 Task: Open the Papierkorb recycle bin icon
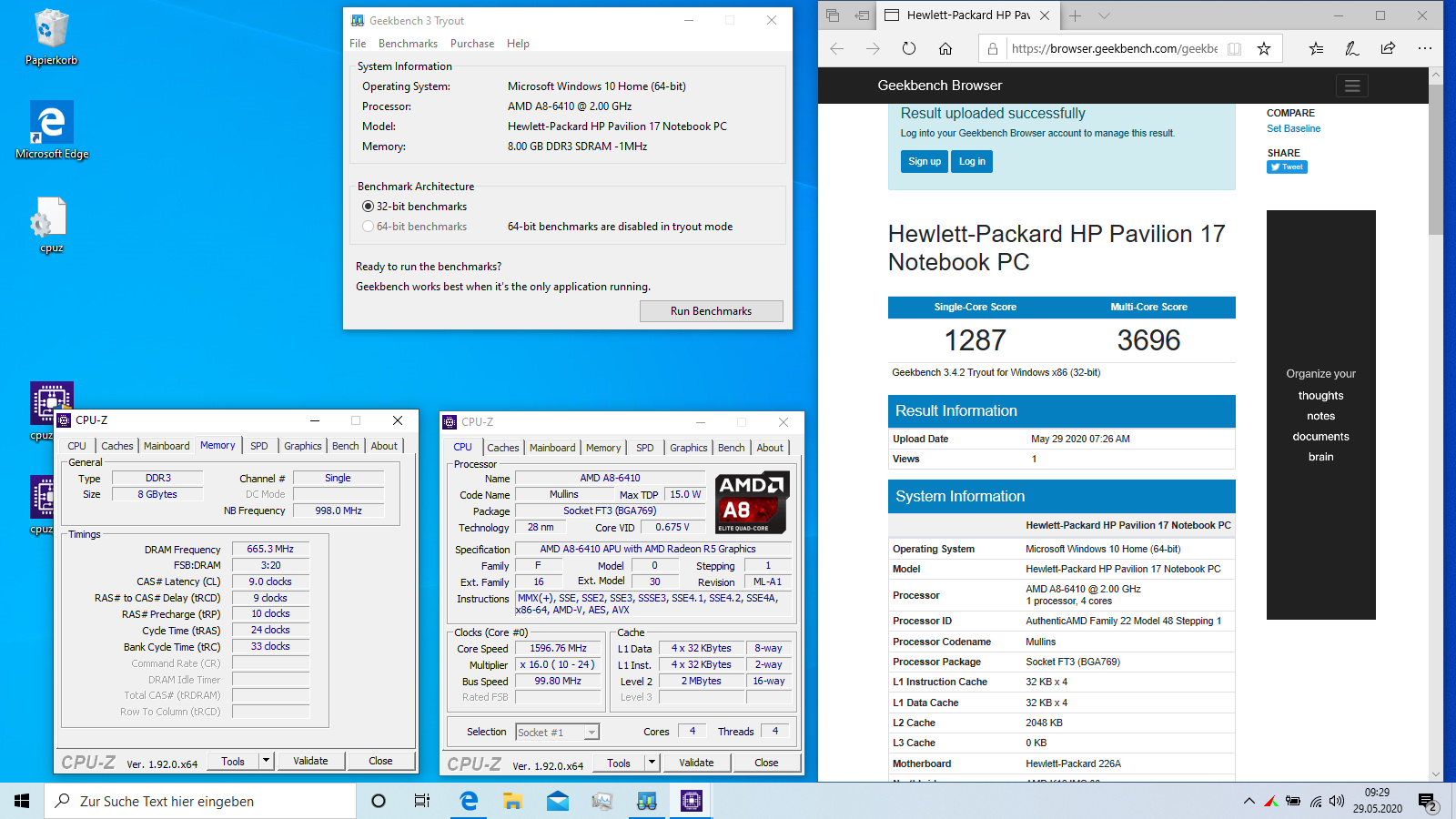pos(51,36)
